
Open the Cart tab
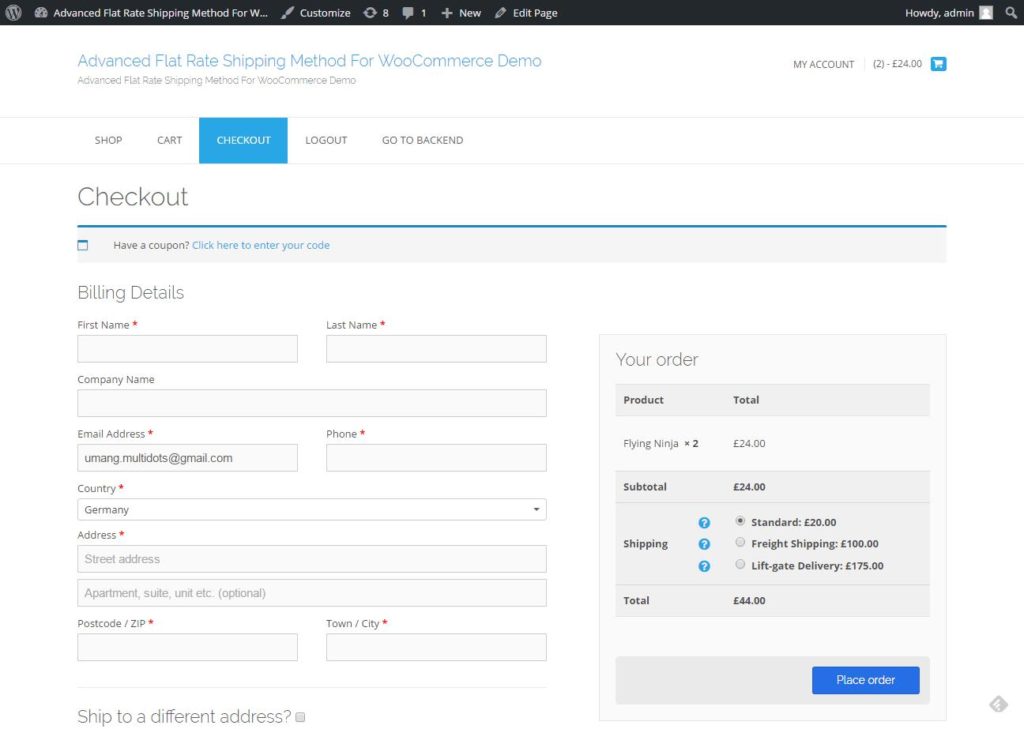coord(169,140)
